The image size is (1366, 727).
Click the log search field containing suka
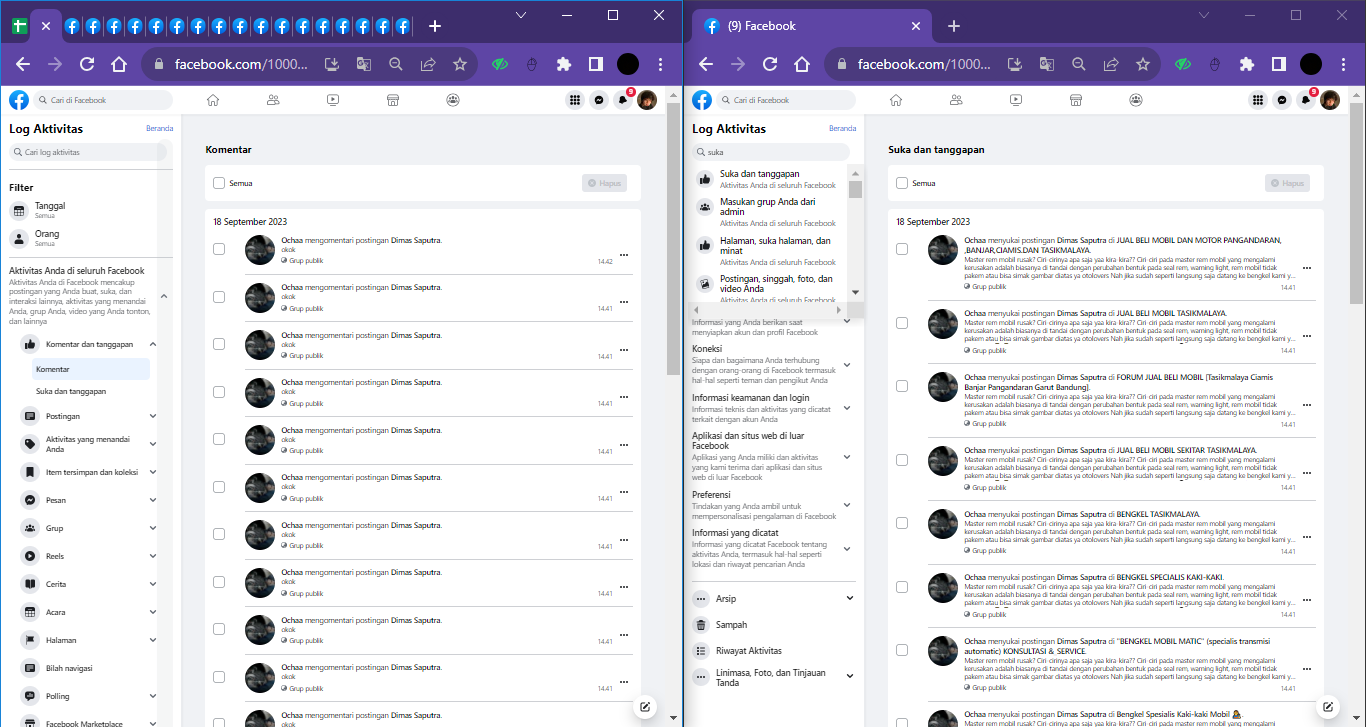pos(771,152)
